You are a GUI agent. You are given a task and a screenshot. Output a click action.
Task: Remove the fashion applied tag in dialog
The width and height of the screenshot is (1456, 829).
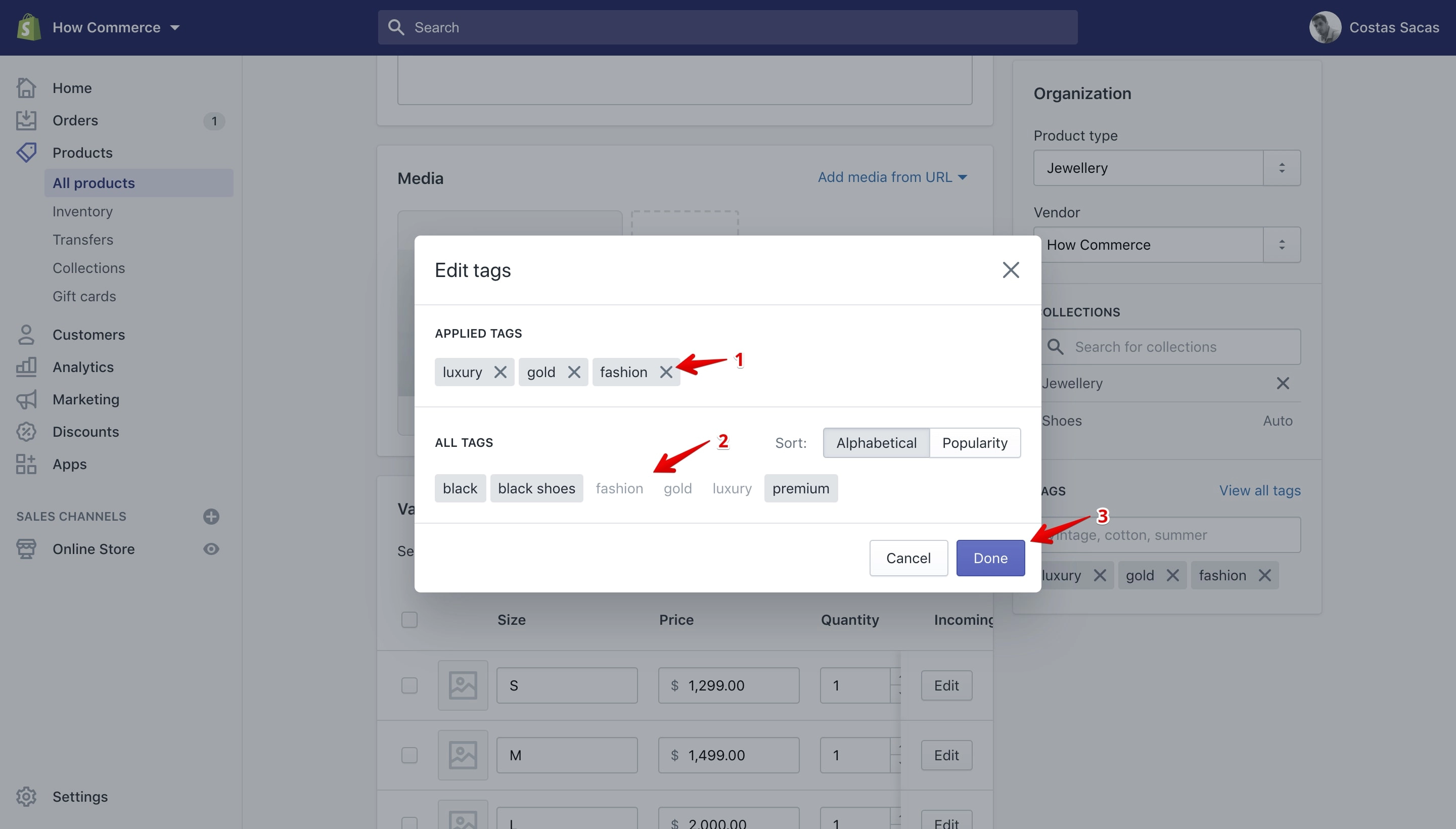coord(666,372)
